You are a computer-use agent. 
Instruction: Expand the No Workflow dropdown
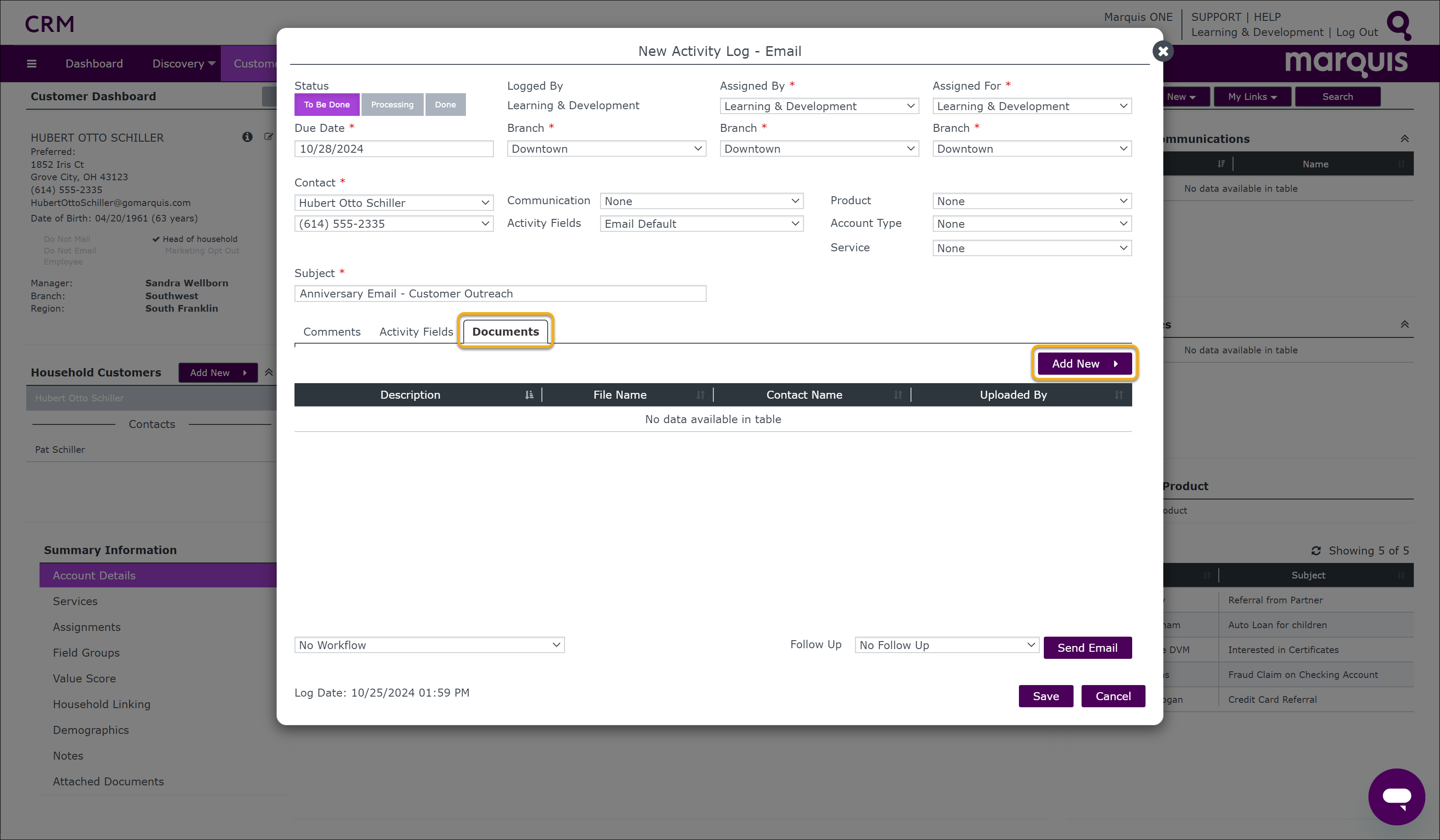pyautogui.click(x=429, y=645)
